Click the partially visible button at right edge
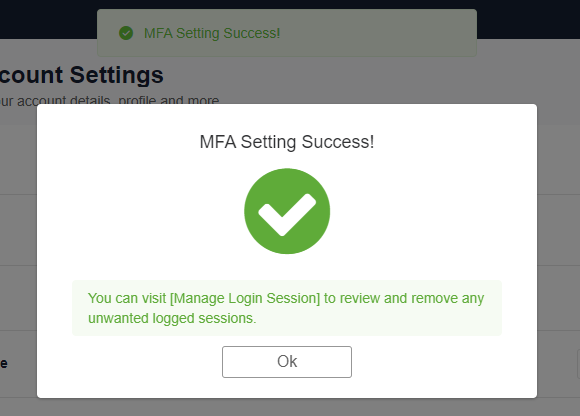Viewport: 580px width, 416px height. (x=578, y=364)
